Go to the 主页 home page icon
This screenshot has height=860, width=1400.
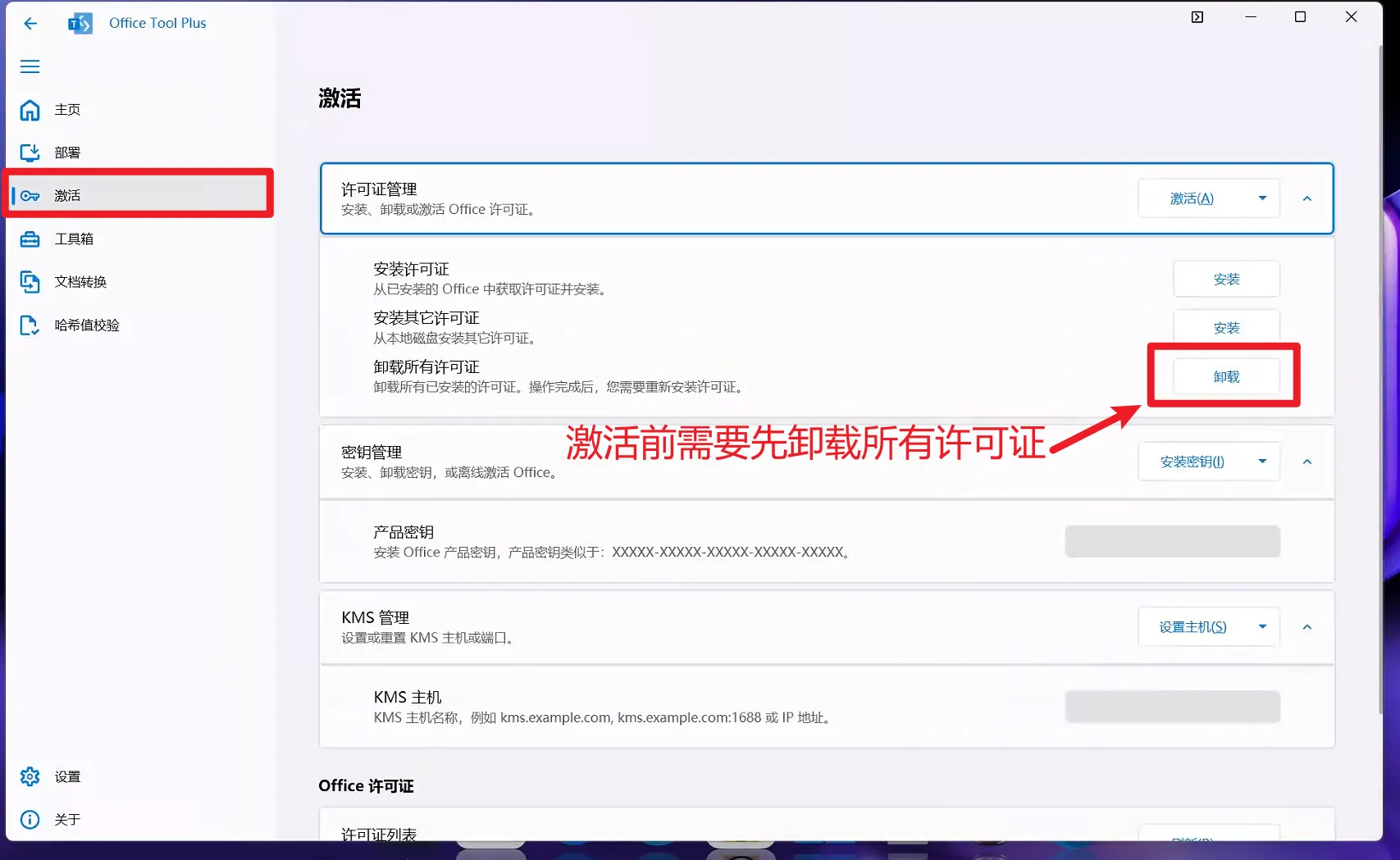click(30, 110)
